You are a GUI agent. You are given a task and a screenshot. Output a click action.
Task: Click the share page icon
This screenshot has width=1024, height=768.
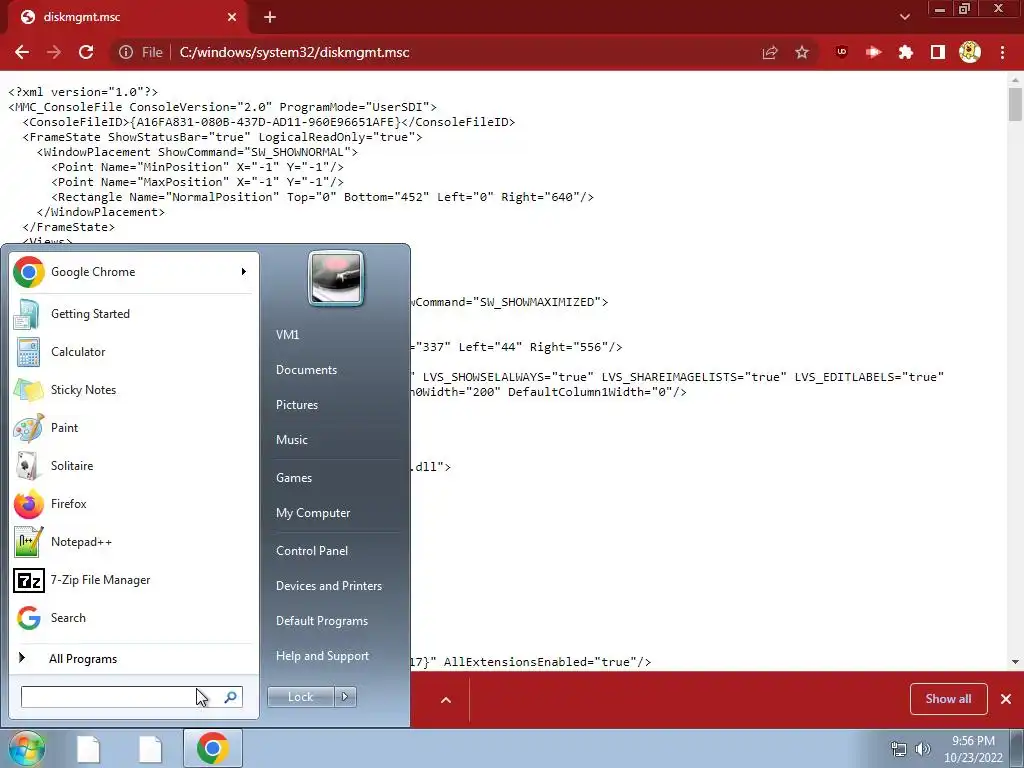coord(770,52)
